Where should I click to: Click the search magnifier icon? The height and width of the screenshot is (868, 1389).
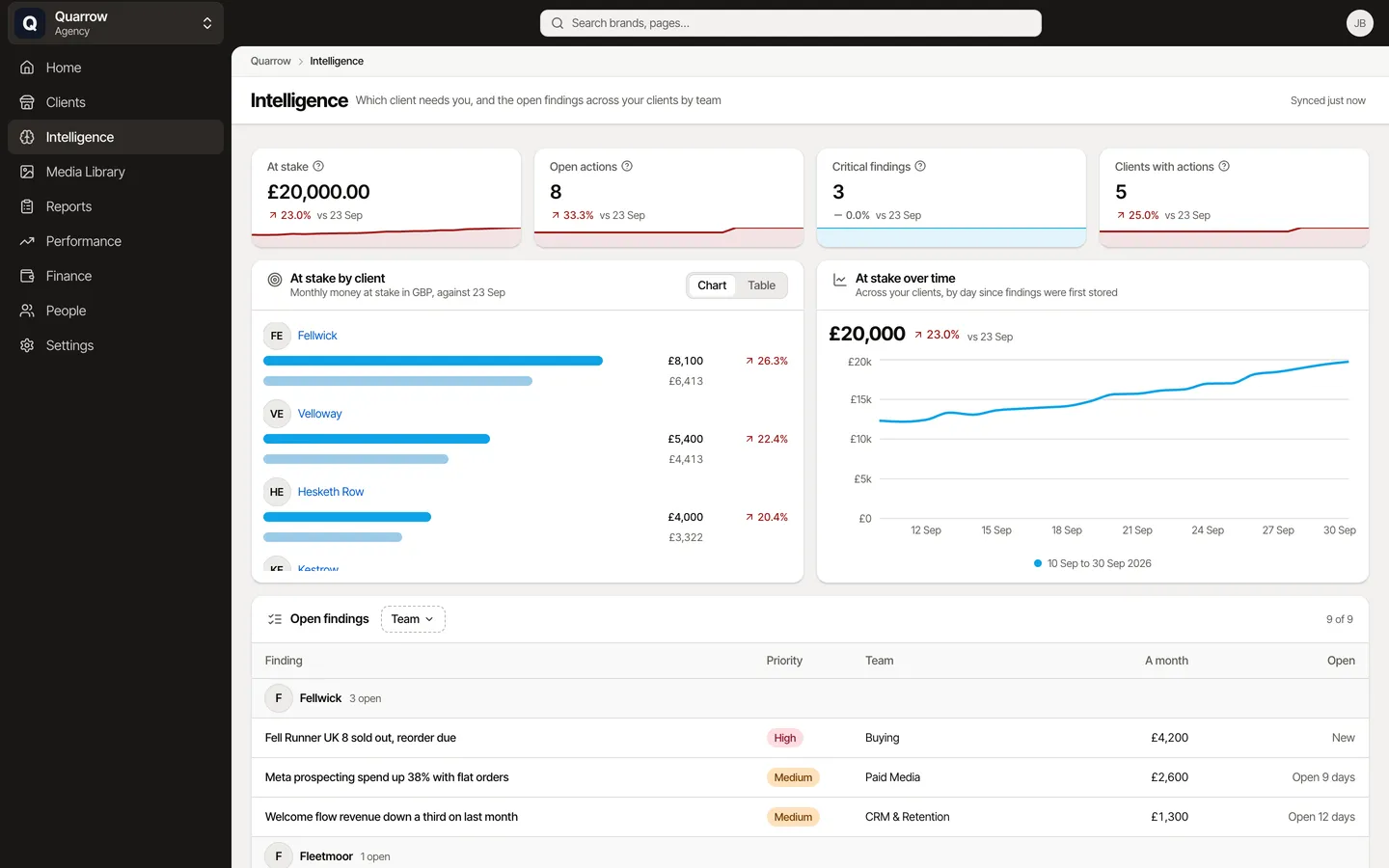point(558,23)
